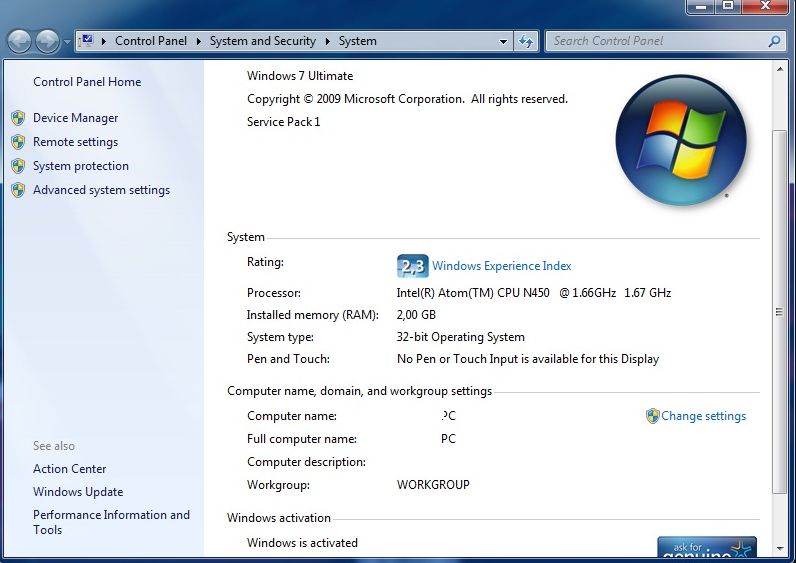796x563 pixels.
Task: Click the shield icon next to Device Manager
Action: pos(17,118)
